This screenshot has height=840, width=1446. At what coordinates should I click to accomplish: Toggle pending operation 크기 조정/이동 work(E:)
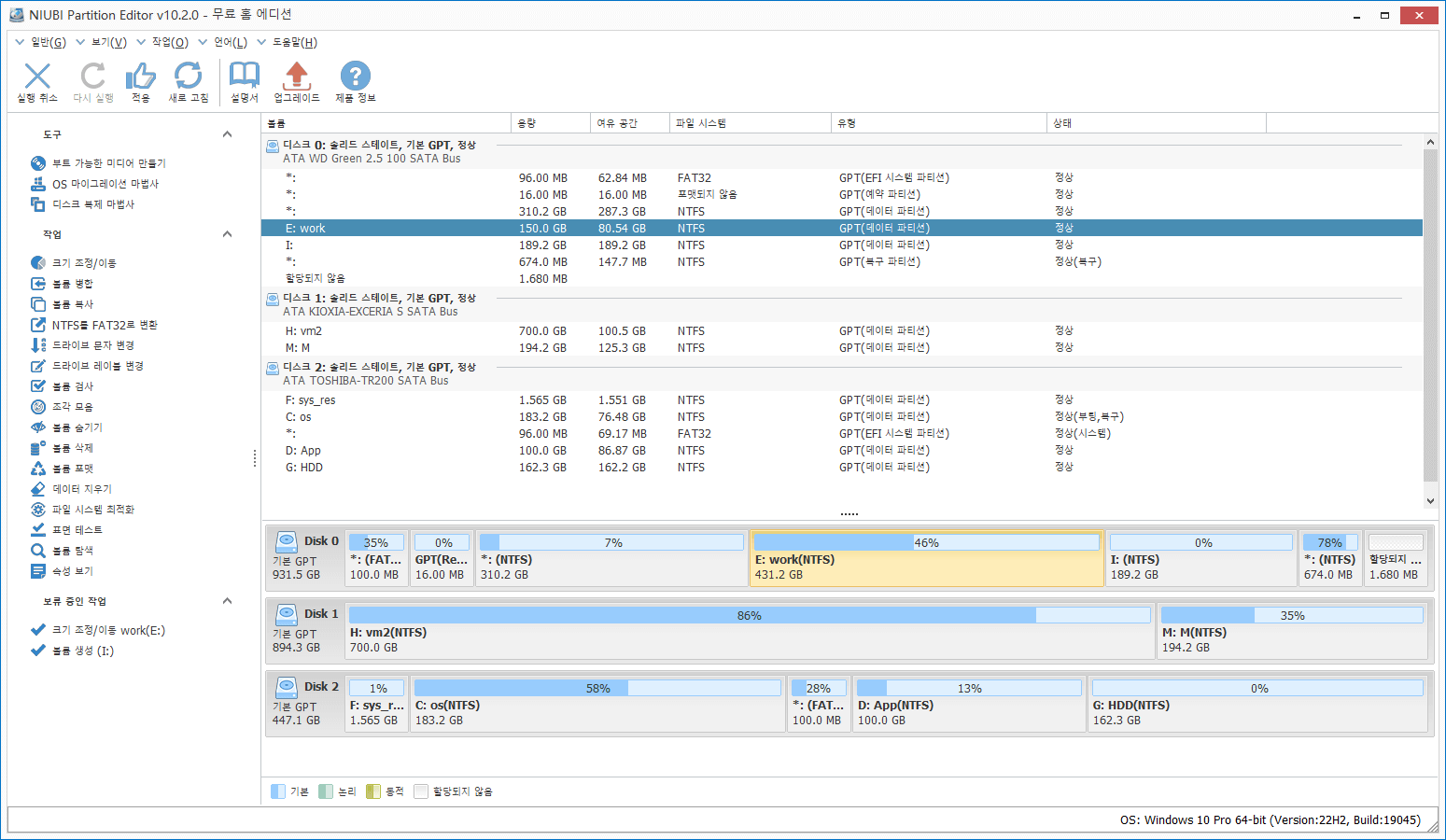tap(38, 630)
